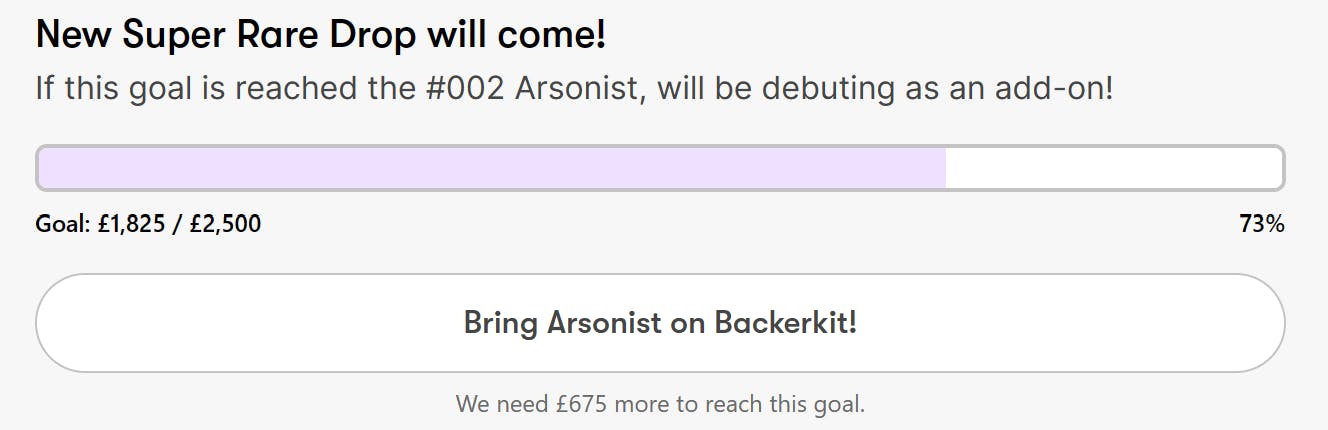This screenshot has width=1328, height=430.
Task: Click the 73% progress label
Action: tap(1261, 224)
